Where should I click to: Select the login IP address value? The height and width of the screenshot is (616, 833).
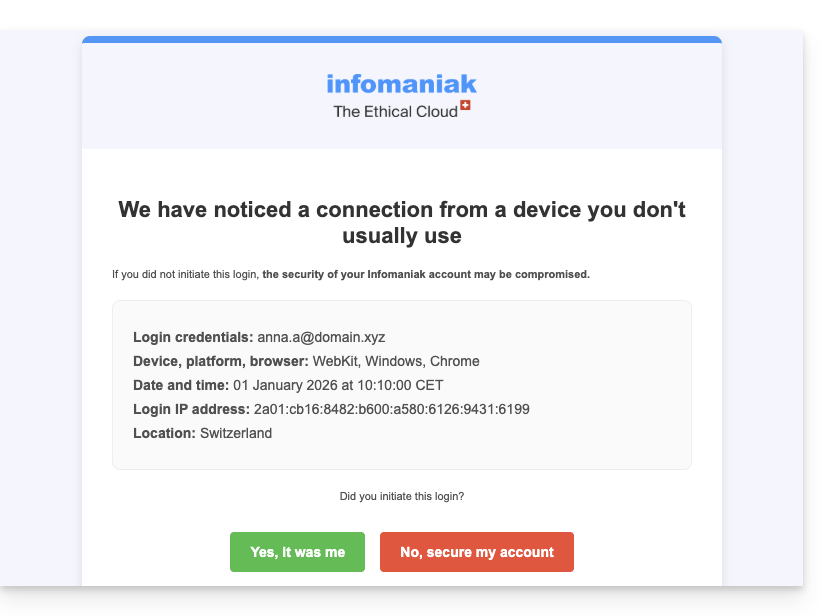pyautogui.click(x=391, y=409)
